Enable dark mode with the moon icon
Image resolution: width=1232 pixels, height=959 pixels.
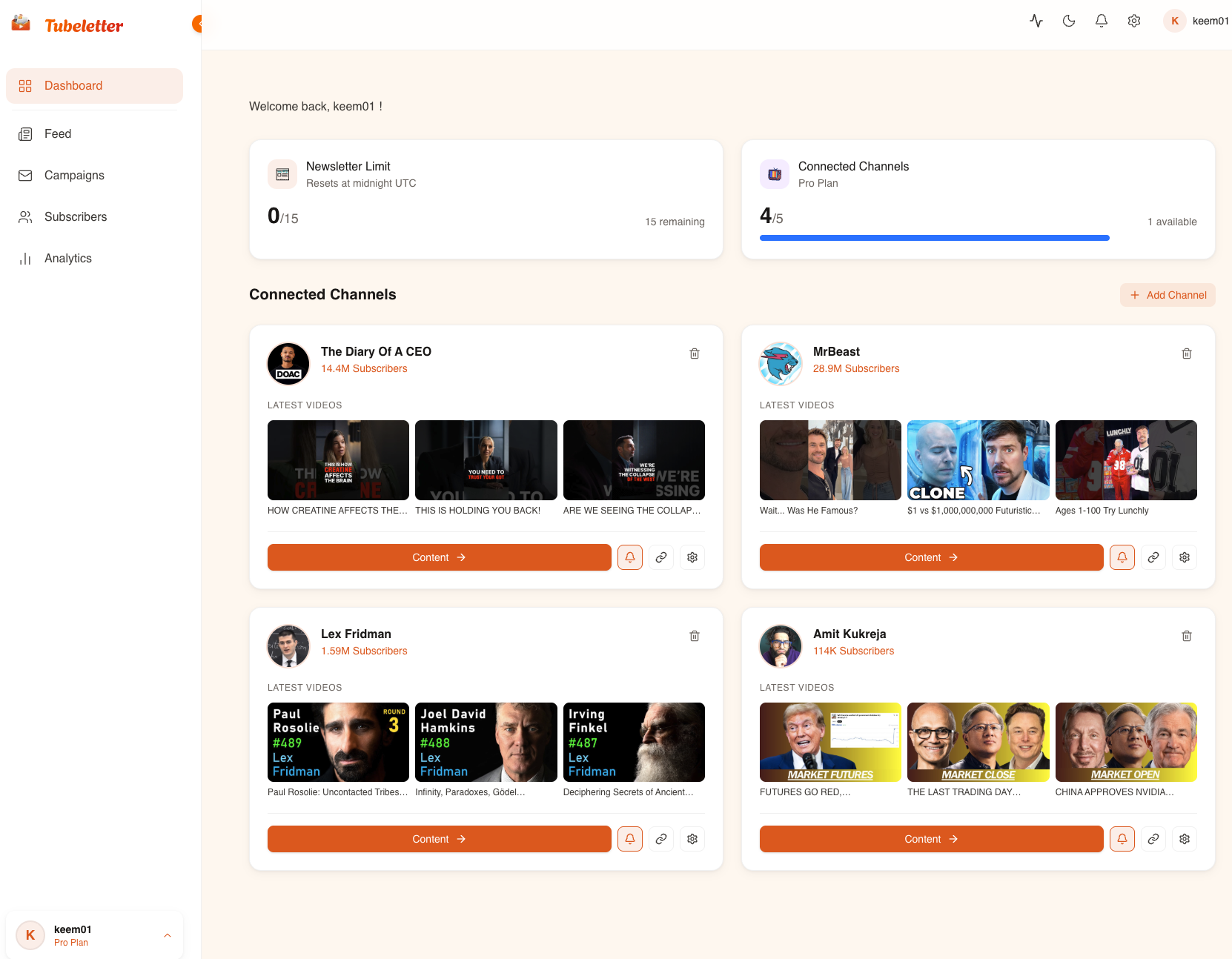[x=1068, y=21]
